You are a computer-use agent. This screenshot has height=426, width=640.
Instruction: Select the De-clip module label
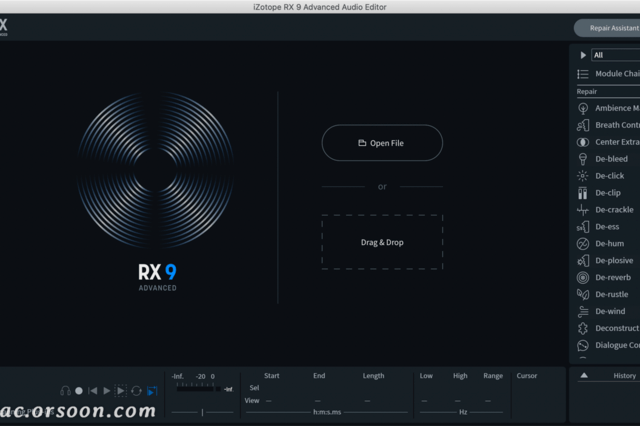click(608, 193)
